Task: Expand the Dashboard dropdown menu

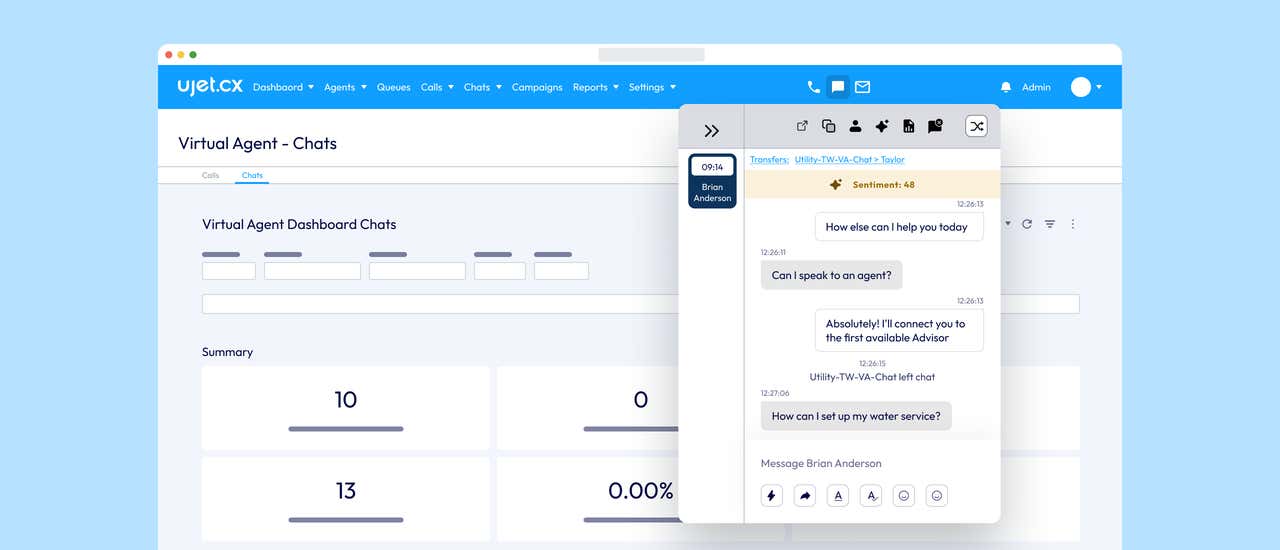Action: coord(283,87)
